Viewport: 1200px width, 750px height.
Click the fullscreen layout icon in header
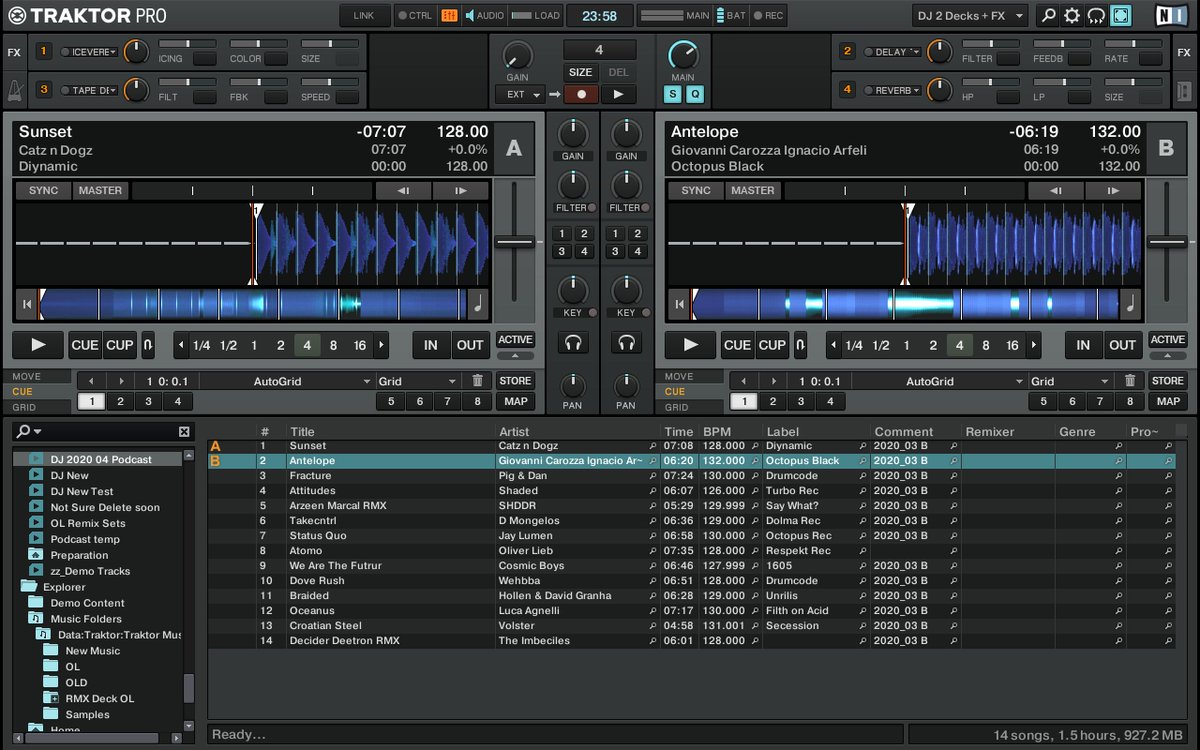point(1121,15)
